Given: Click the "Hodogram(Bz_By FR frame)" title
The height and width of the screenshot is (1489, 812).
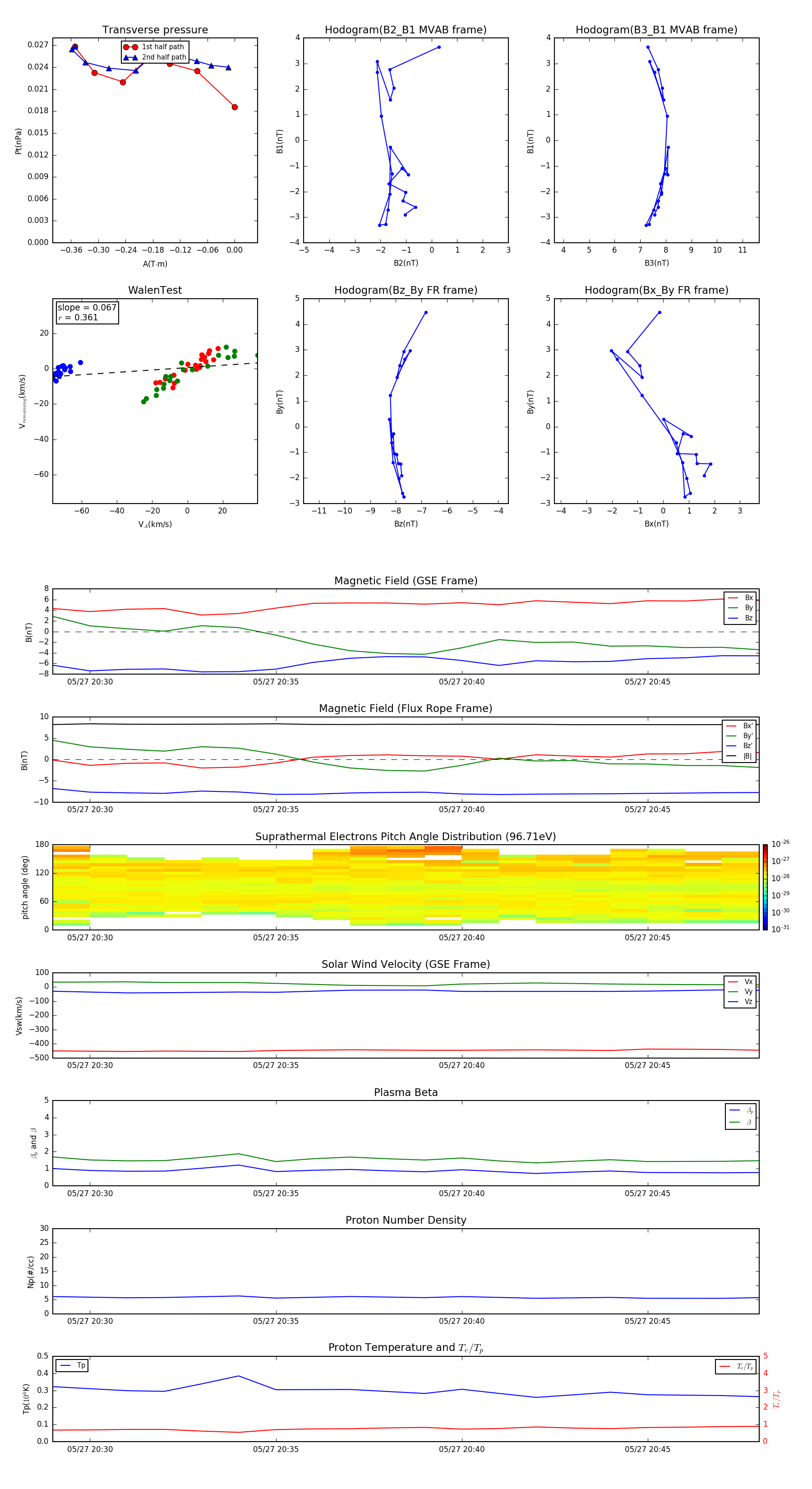Looking at the screenshot, I should [406, 290].
